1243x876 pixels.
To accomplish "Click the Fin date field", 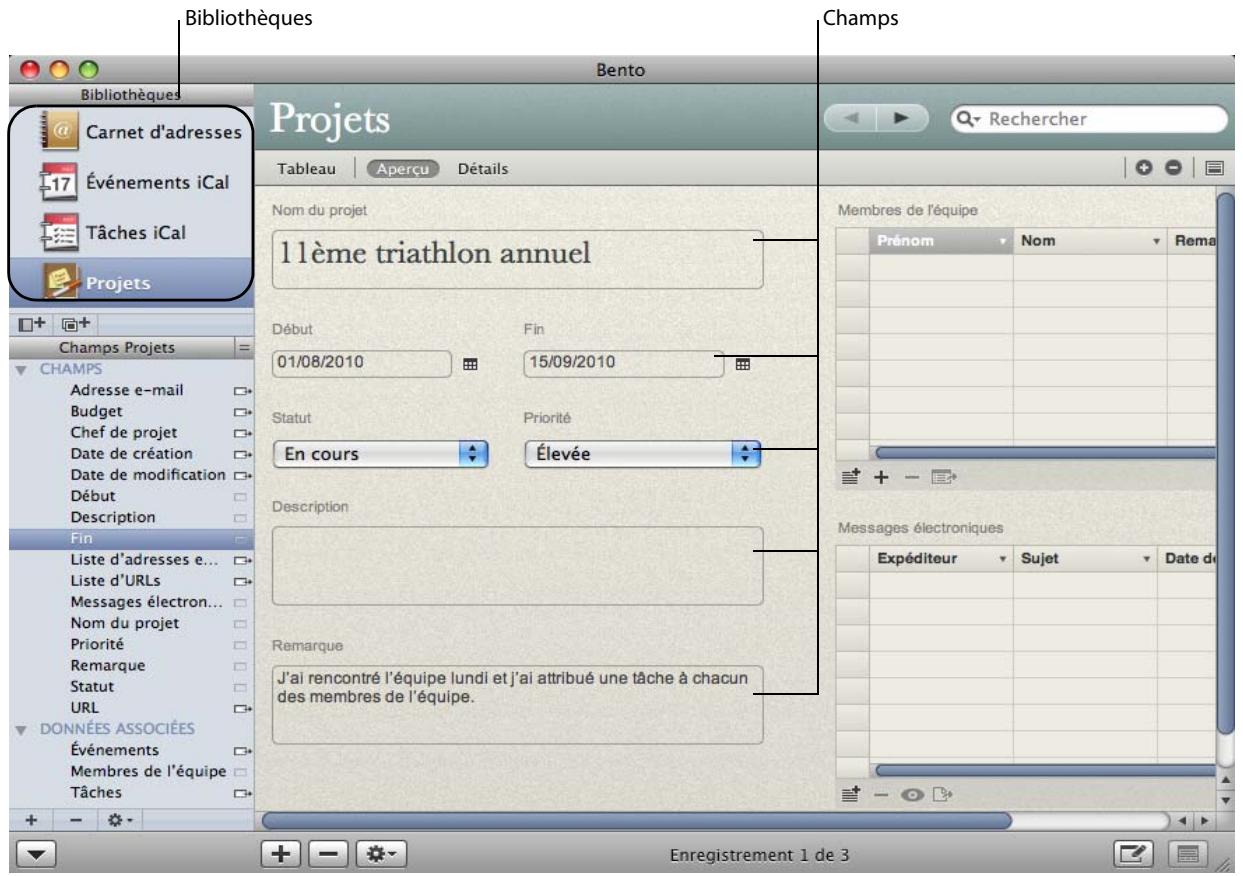I will click(625, 365).
